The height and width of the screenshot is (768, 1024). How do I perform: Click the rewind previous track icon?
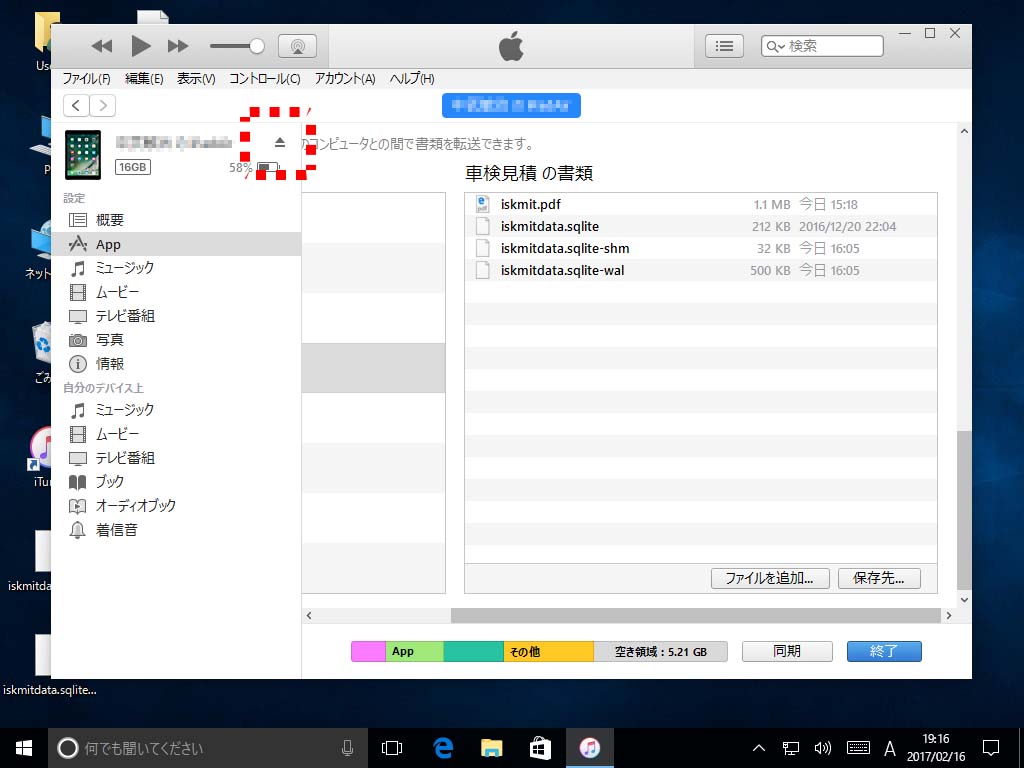[102, 46]
